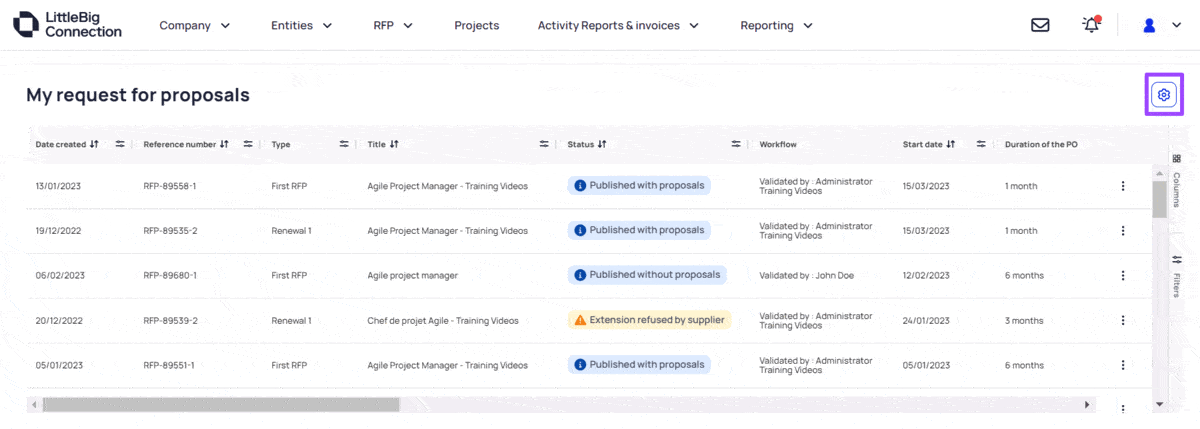Select the 3 months duration cell
The width and height of the screenshot is (1200, 429).
coord(1024,320)
